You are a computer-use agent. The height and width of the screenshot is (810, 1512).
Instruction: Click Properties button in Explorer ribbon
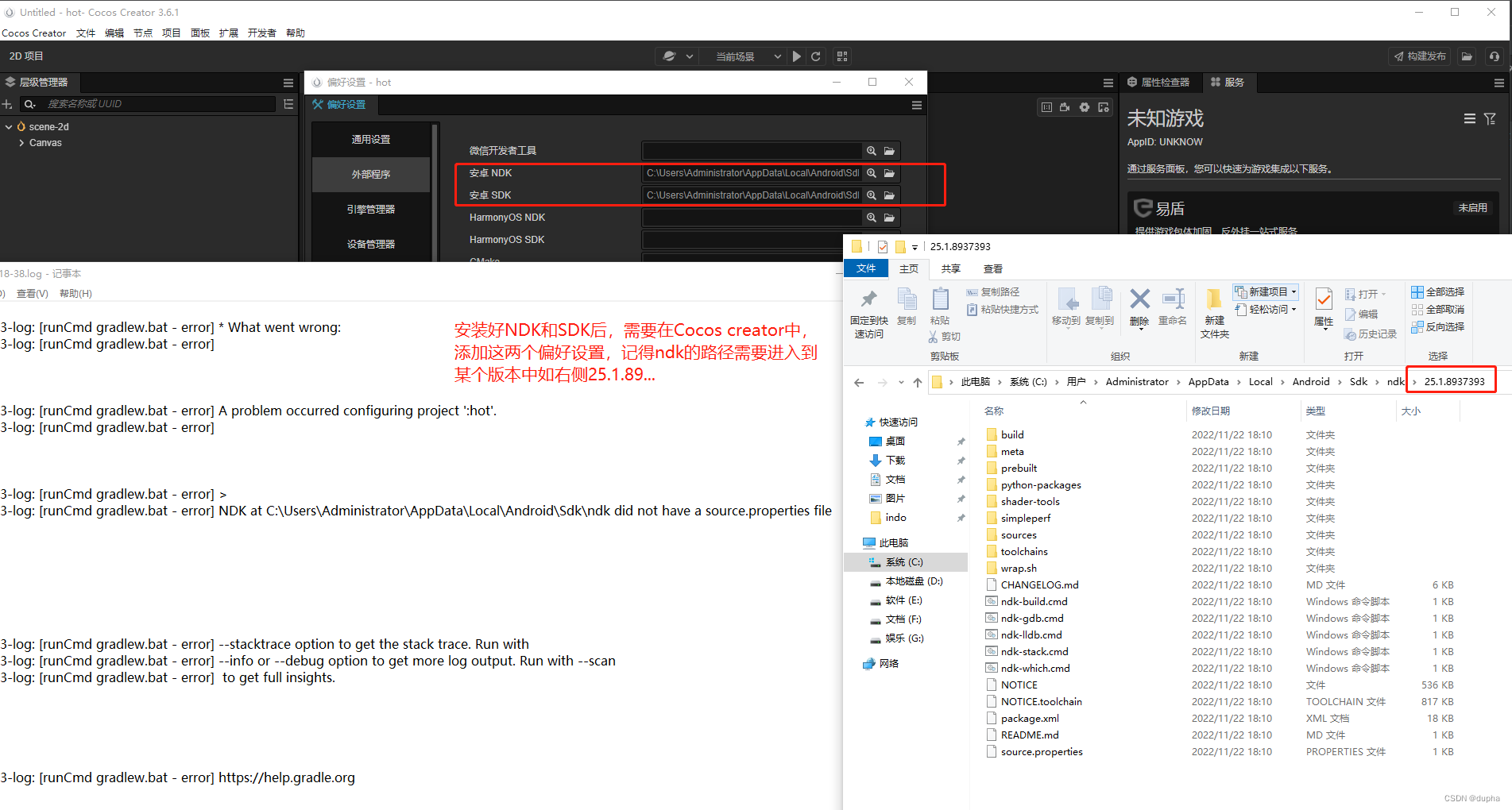[x=1324, y=308]
